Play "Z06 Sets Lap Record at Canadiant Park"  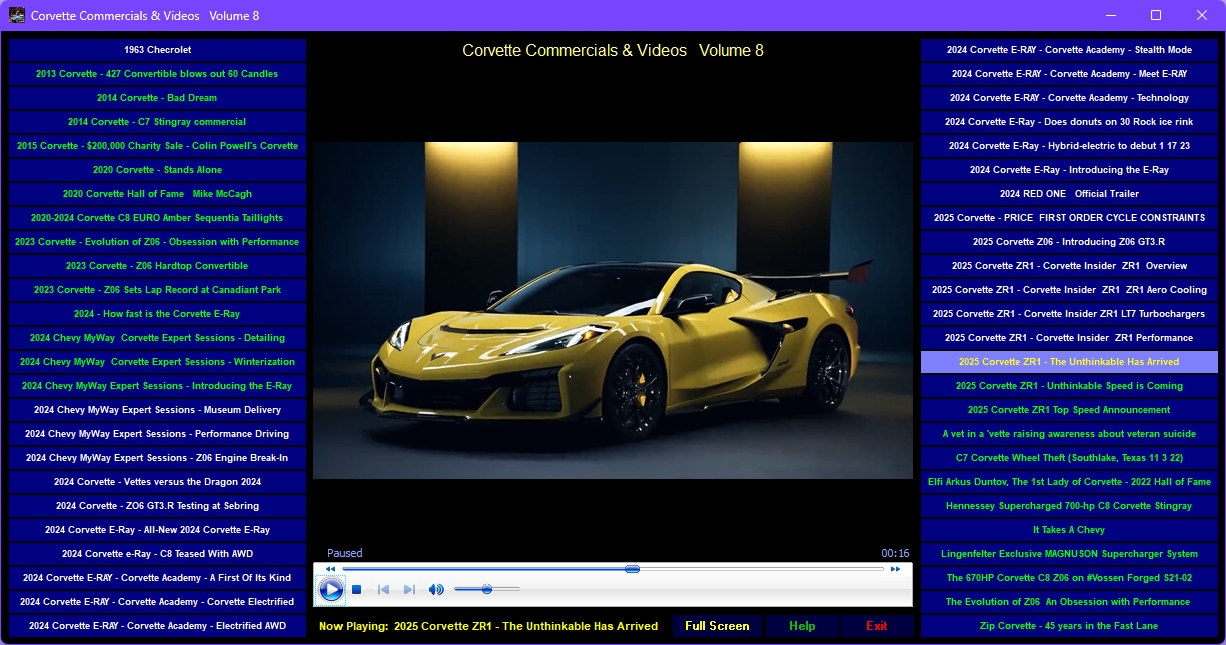pos(157,290)
